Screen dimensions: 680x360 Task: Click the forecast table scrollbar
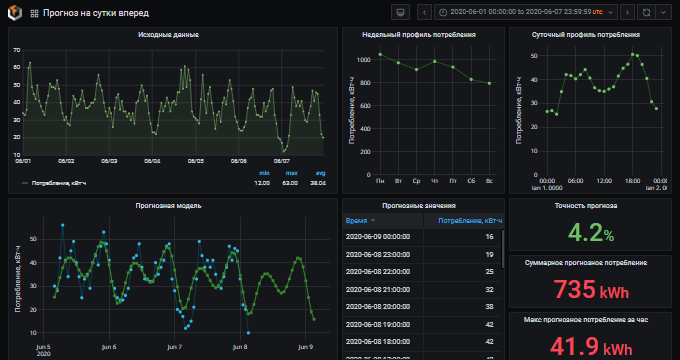pos(503,249)
